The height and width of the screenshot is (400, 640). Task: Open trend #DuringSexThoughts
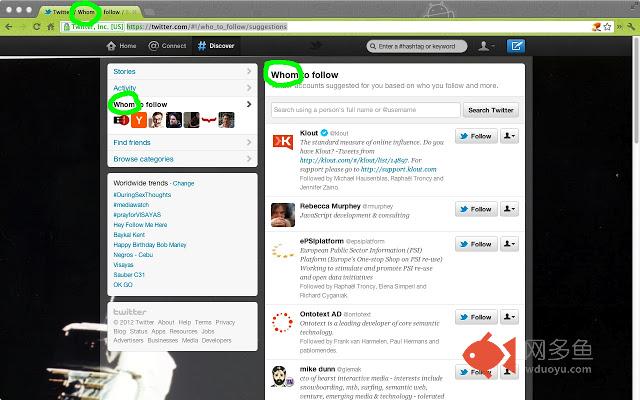(x=142, y=195)
